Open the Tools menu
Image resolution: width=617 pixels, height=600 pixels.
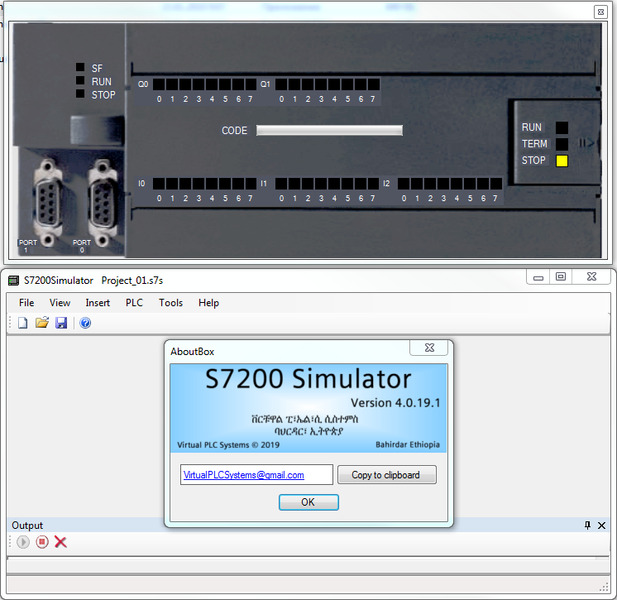point(171,303)
